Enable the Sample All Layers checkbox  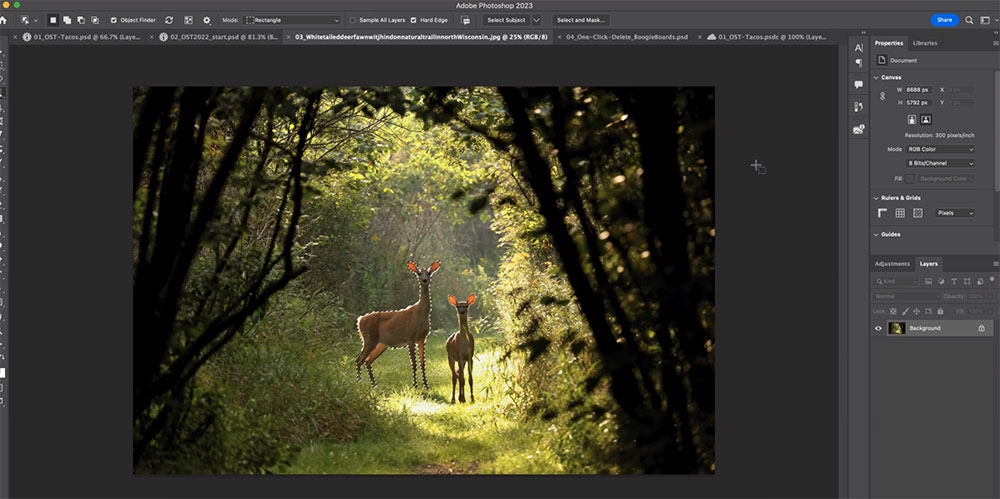click(x=353, y=19)
